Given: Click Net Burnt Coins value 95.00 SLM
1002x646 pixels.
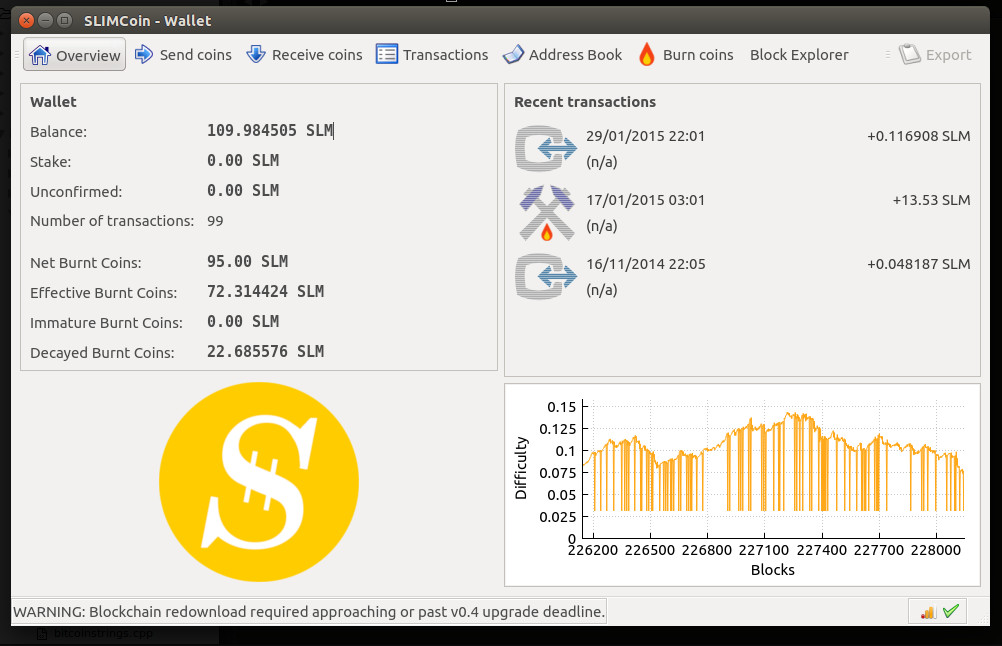Looking at the screenshot, I should pos(247,261).
